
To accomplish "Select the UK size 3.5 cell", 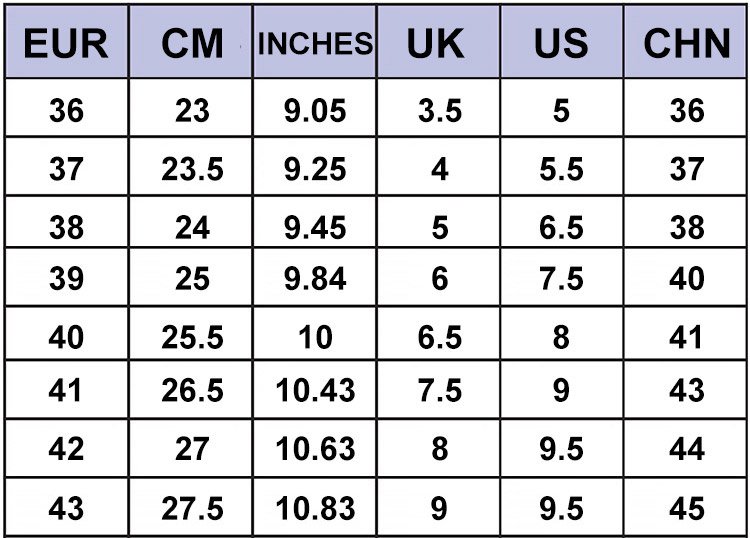I will coord(439,110).
